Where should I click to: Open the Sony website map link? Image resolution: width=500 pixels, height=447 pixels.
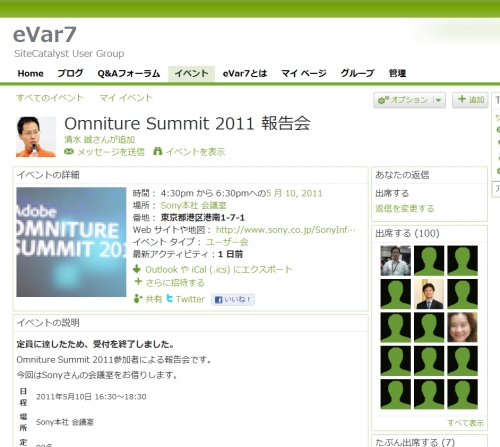(286, 230)
